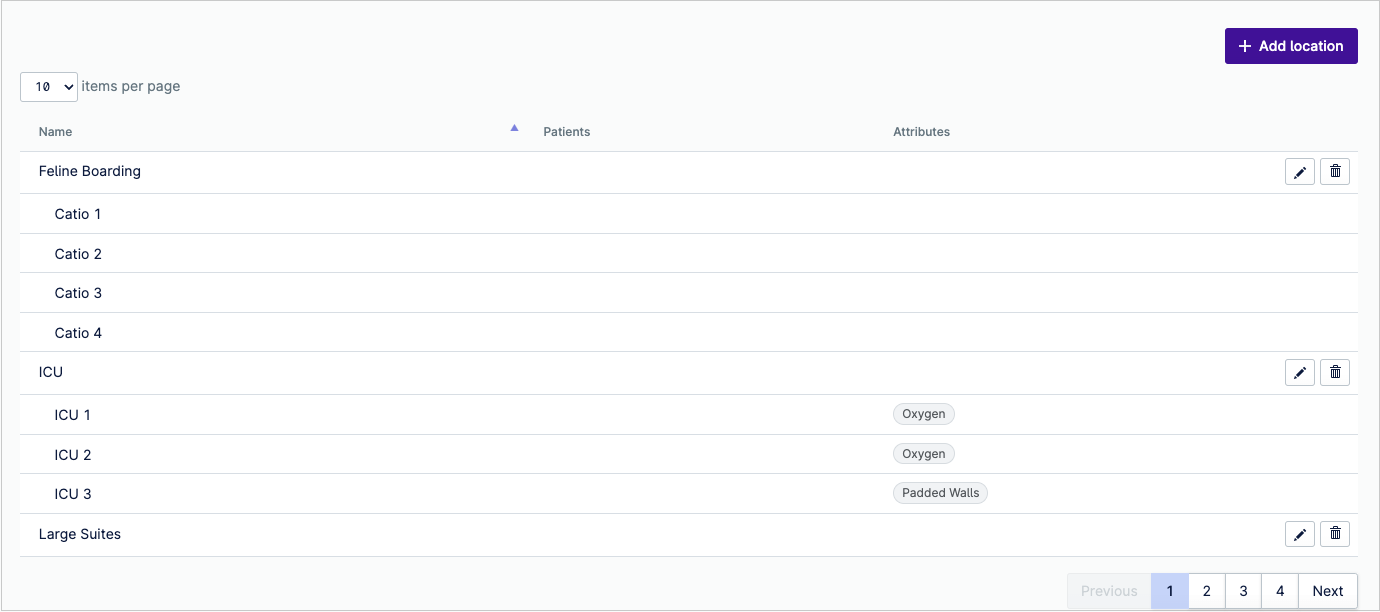1380x612 pixels.
Task: Select the Catio 2 row
Action: (x=689, y=254)
